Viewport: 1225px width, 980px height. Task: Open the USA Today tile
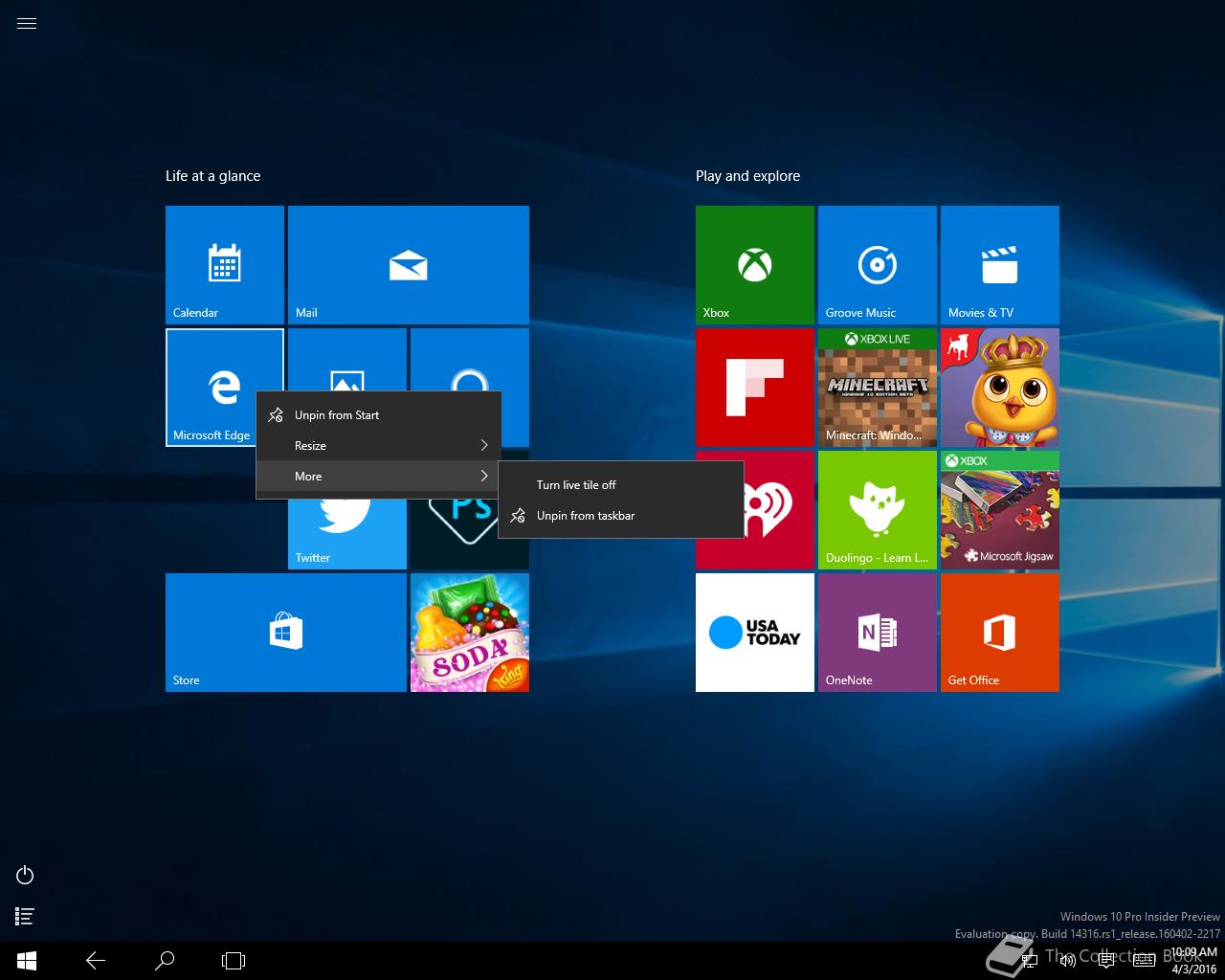(x=755, y=633)
